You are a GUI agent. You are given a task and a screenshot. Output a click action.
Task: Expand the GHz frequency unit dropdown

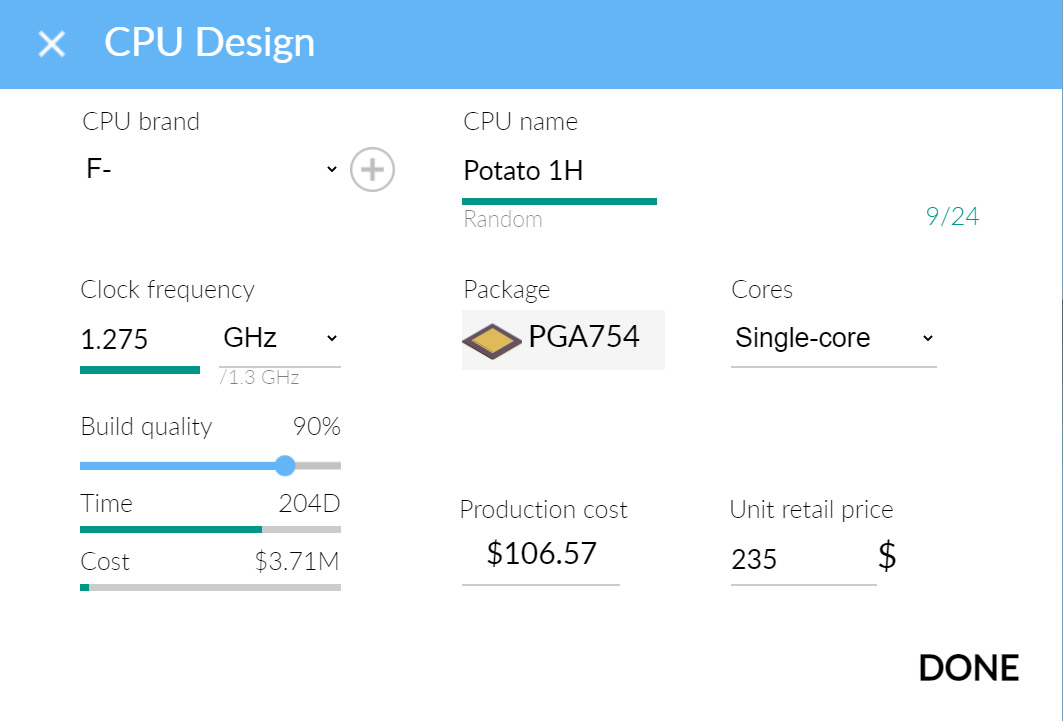click(279, 338)
